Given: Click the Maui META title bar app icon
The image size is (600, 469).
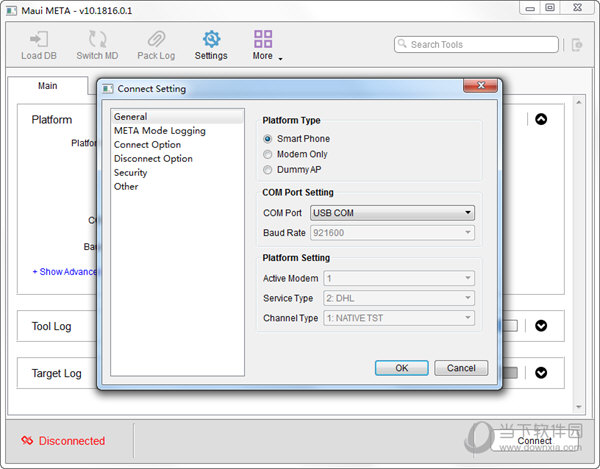Looking at the screenshot, I should pyautogui.click(x=11, y=11).
